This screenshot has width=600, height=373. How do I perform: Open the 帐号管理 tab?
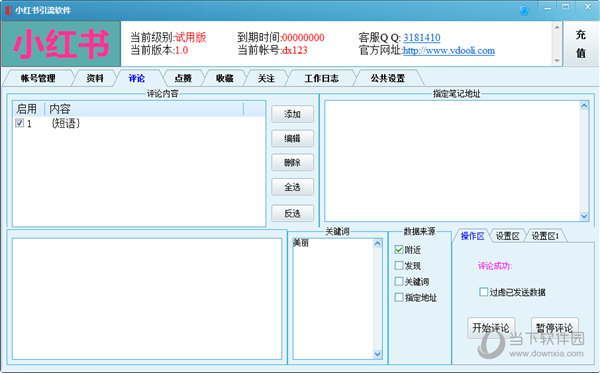click(x=38, y=78)
